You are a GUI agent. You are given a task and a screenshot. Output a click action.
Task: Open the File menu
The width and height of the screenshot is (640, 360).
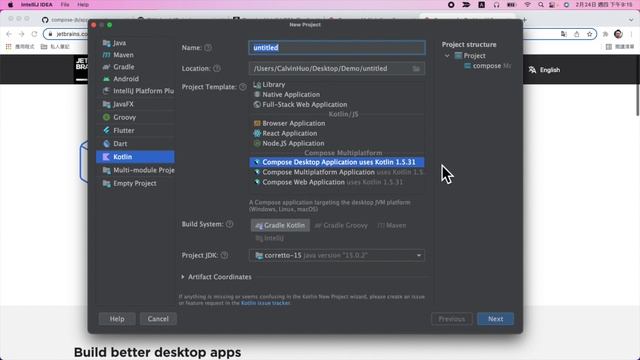[x=65, y=5]
